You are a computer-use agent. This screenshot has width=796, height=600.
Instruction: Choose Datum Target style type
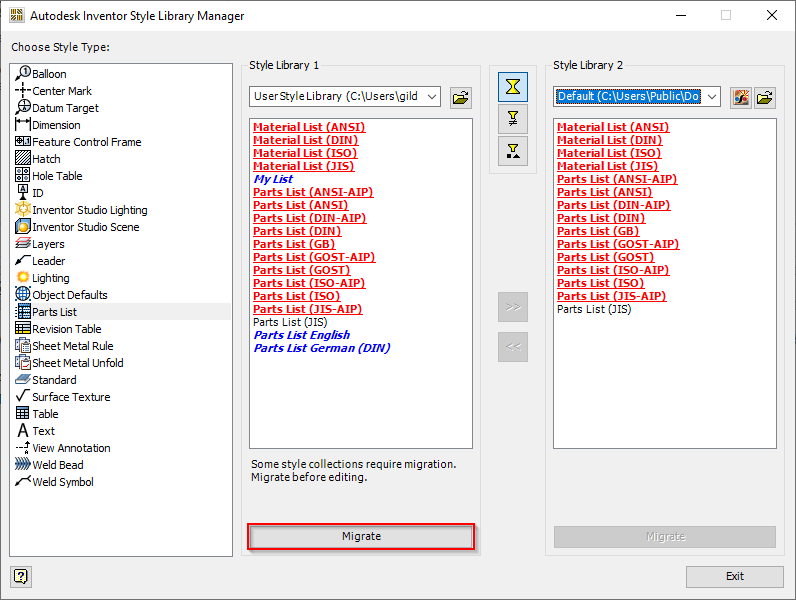click(x=57, y=108)
